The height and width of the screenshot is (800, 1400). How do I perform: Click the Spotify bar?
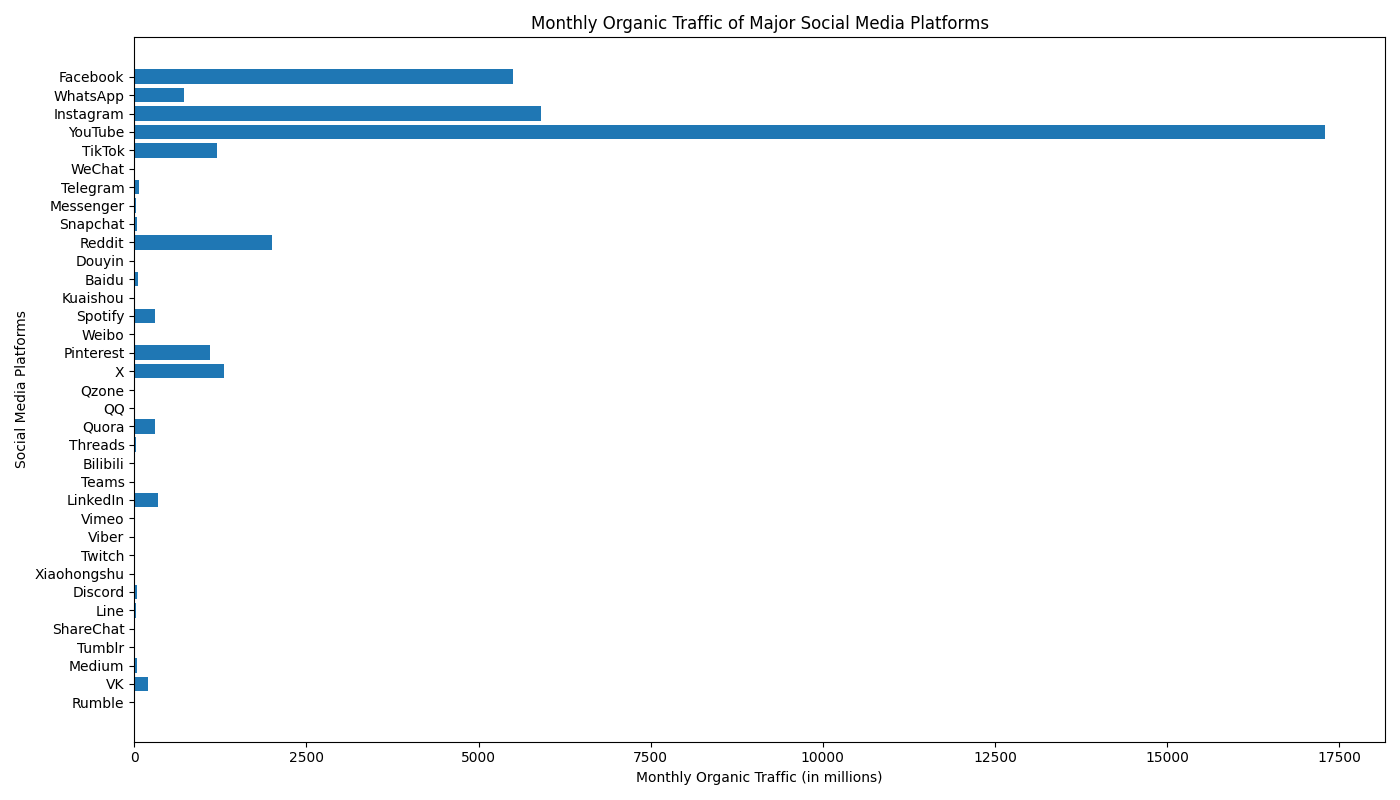click(144, 316)
